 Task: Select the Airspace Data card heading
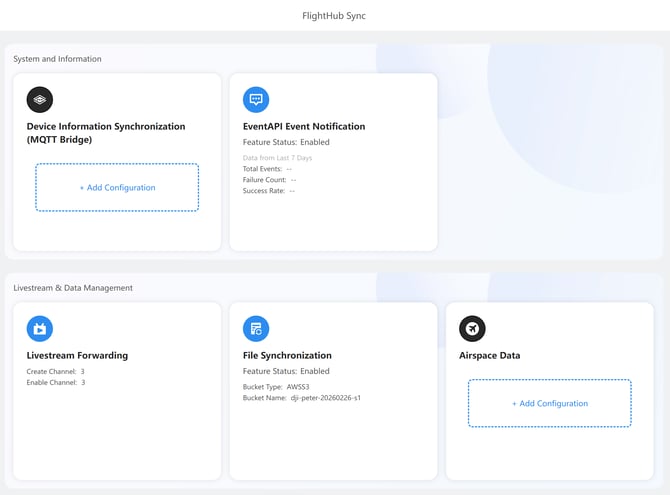pyautogui.click(x=489, y=355)
